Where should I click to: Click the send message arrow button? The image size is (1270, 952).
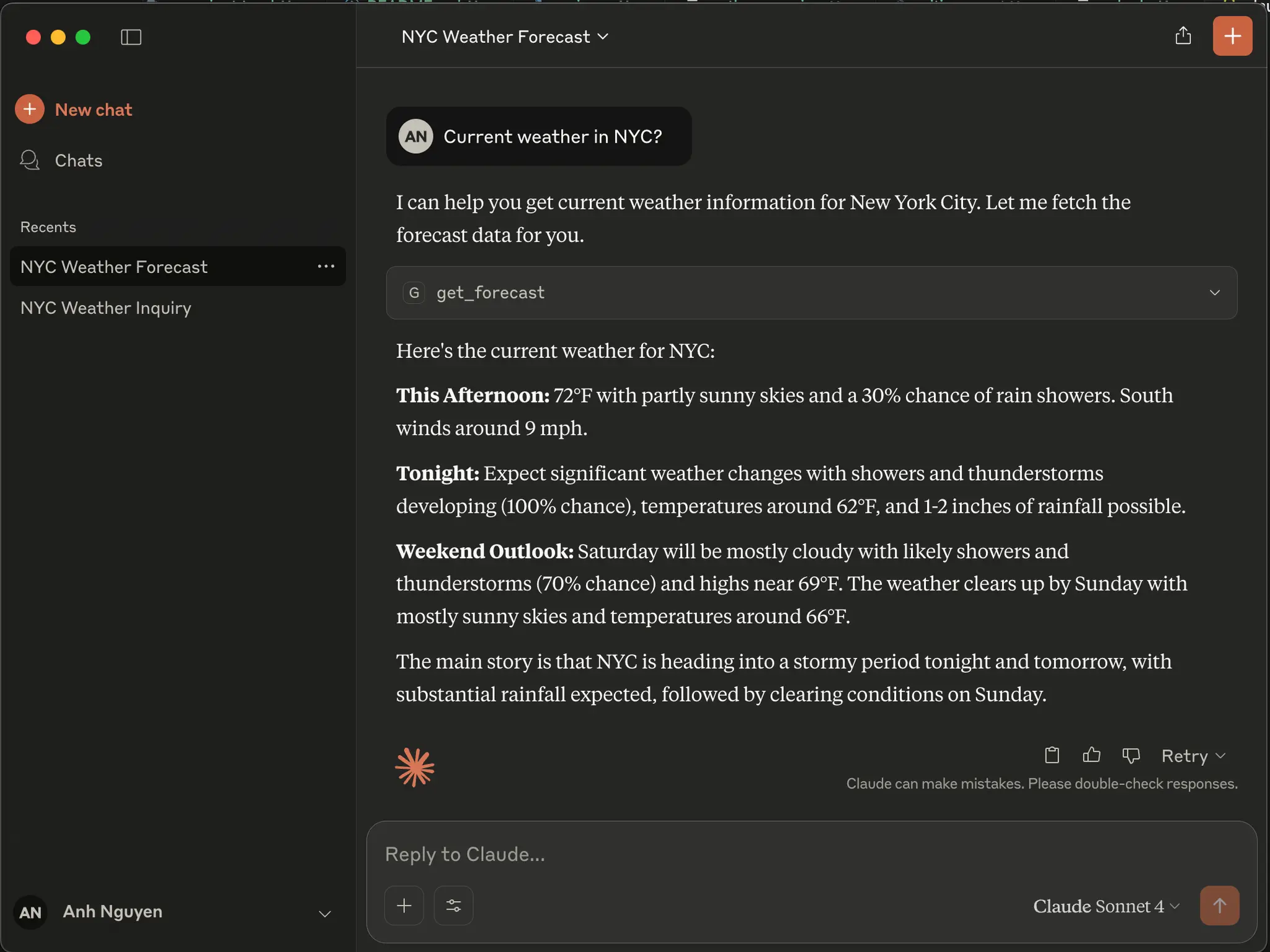click(x=1219, y=905)
